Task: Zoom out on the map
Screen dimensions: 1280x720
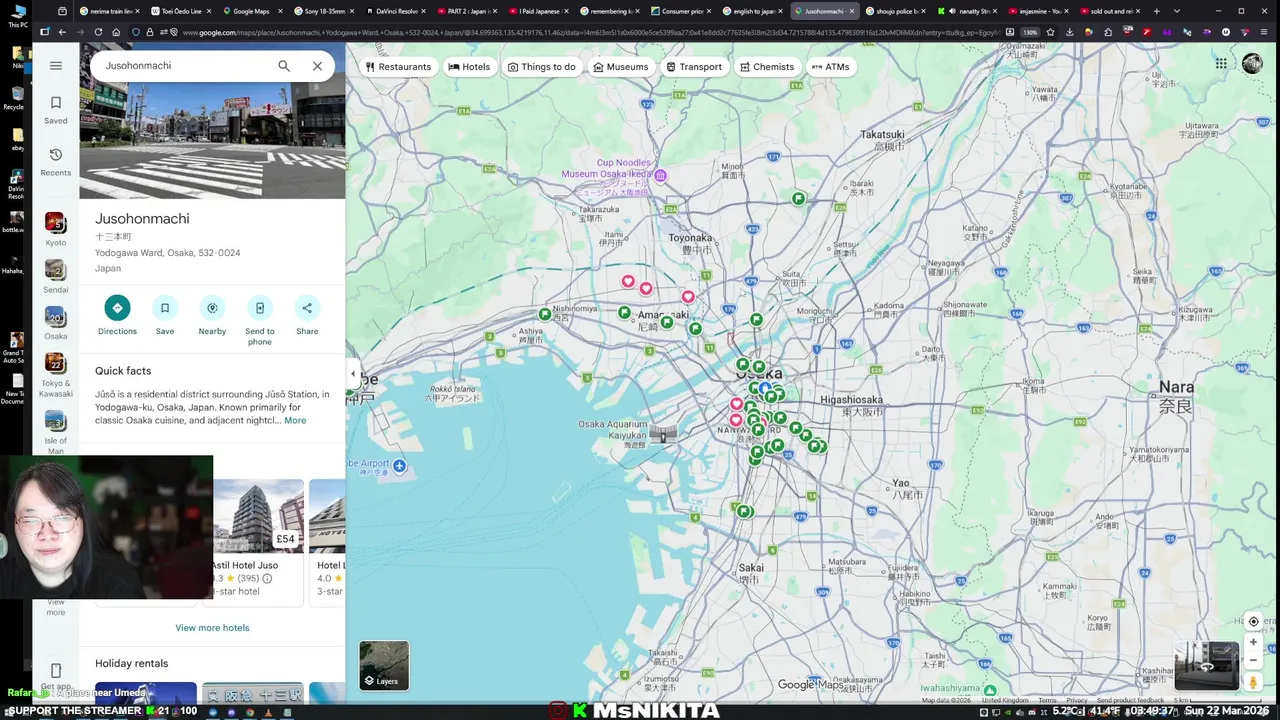Action: pyautogui.click(x=1253, y=660)
